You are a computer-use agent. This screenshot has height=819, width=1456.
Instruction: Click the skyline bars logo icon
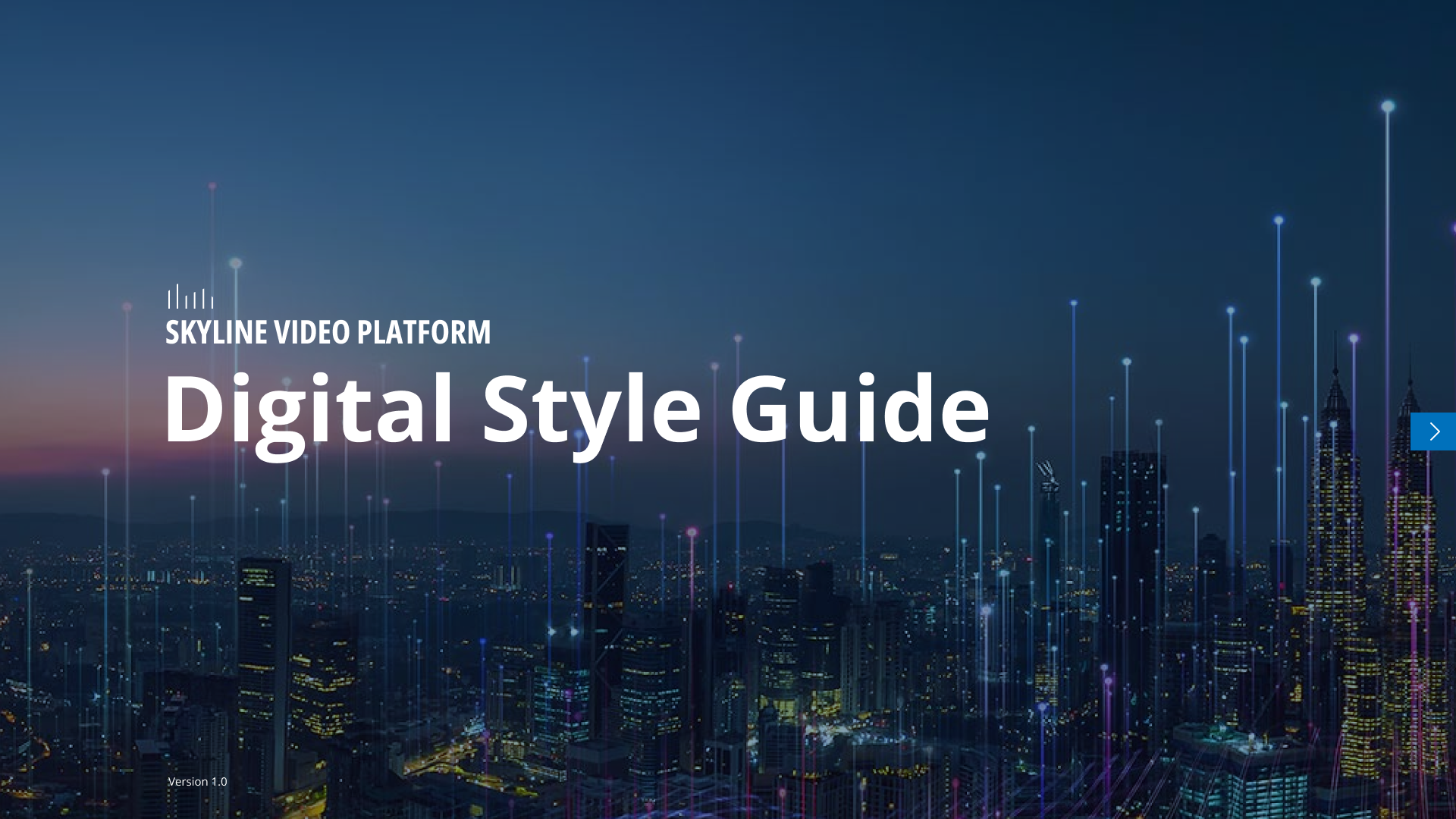tap(190, 297)
